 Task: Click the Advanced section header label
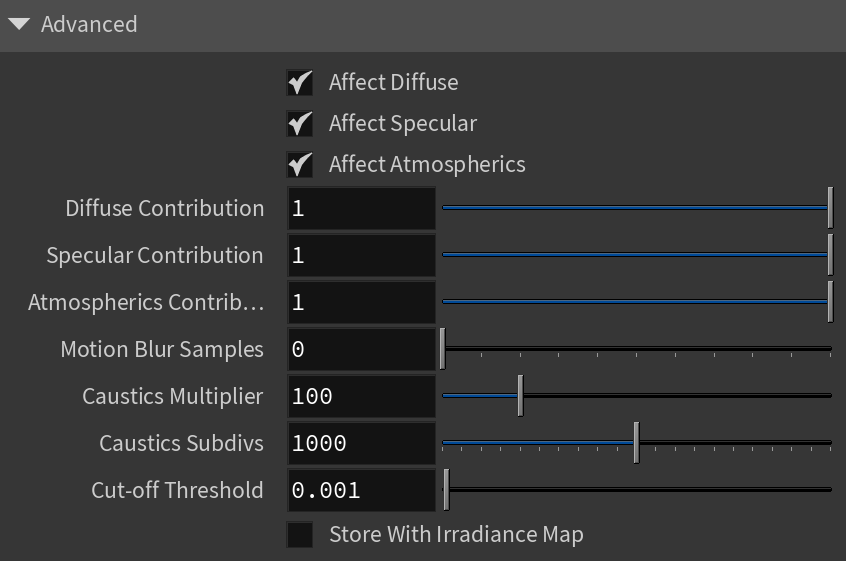click(x=89, y=24)
